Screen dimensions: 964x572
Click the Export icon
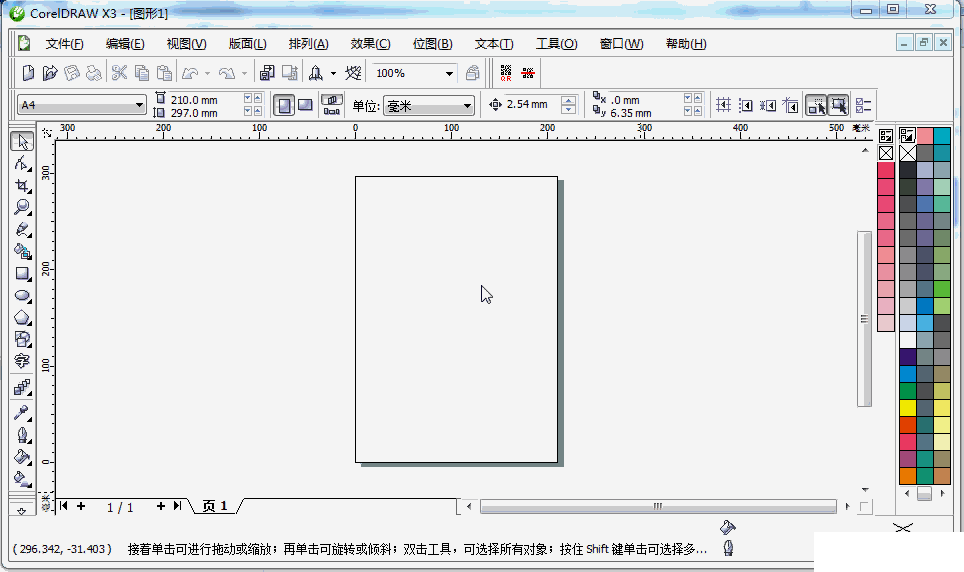click(290, 73)
